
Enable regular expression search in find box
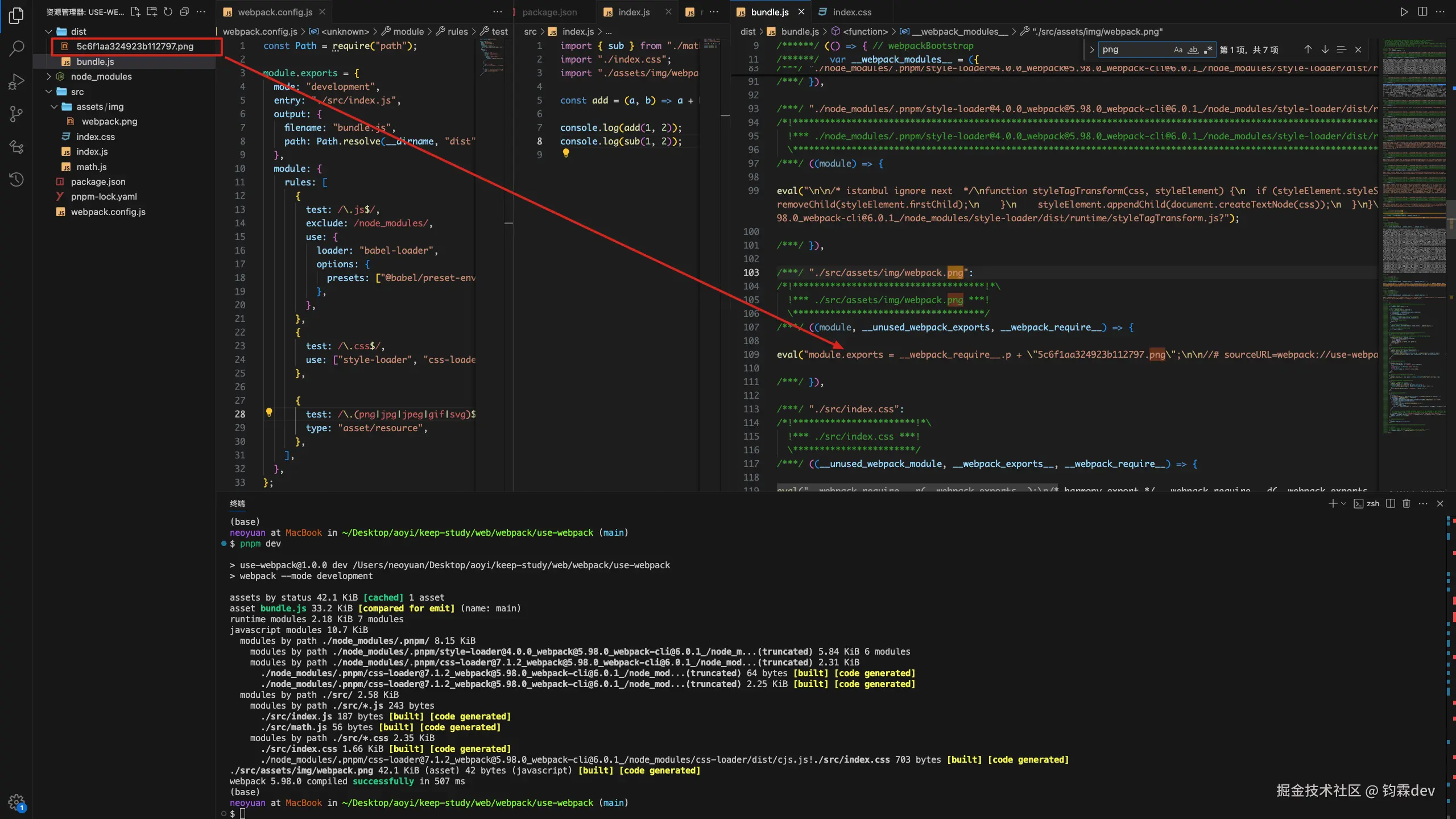click(1208, 49)
